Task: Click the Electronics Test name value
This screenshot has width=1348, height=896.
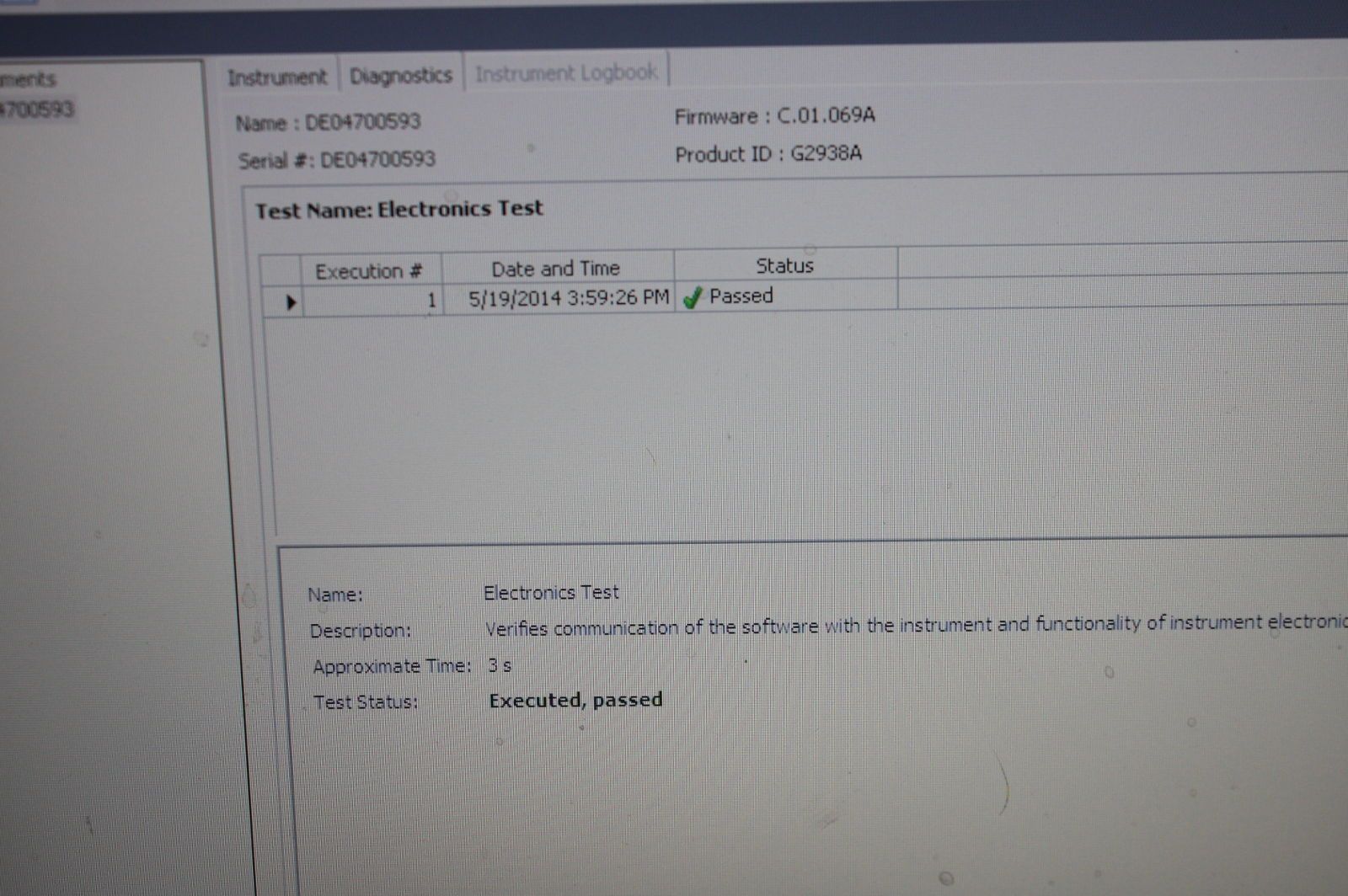Action: (x=551, y=593)
